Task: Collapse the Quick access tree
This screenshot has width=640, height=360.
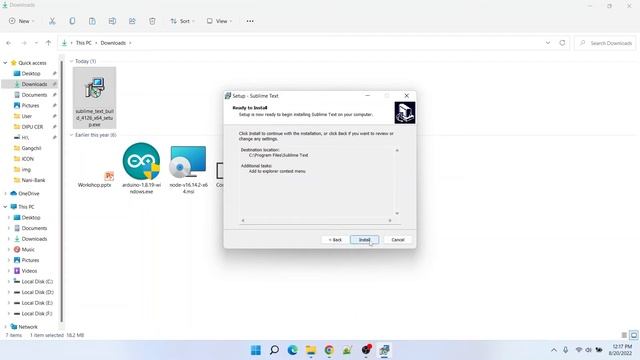Action: coord(5,63)
